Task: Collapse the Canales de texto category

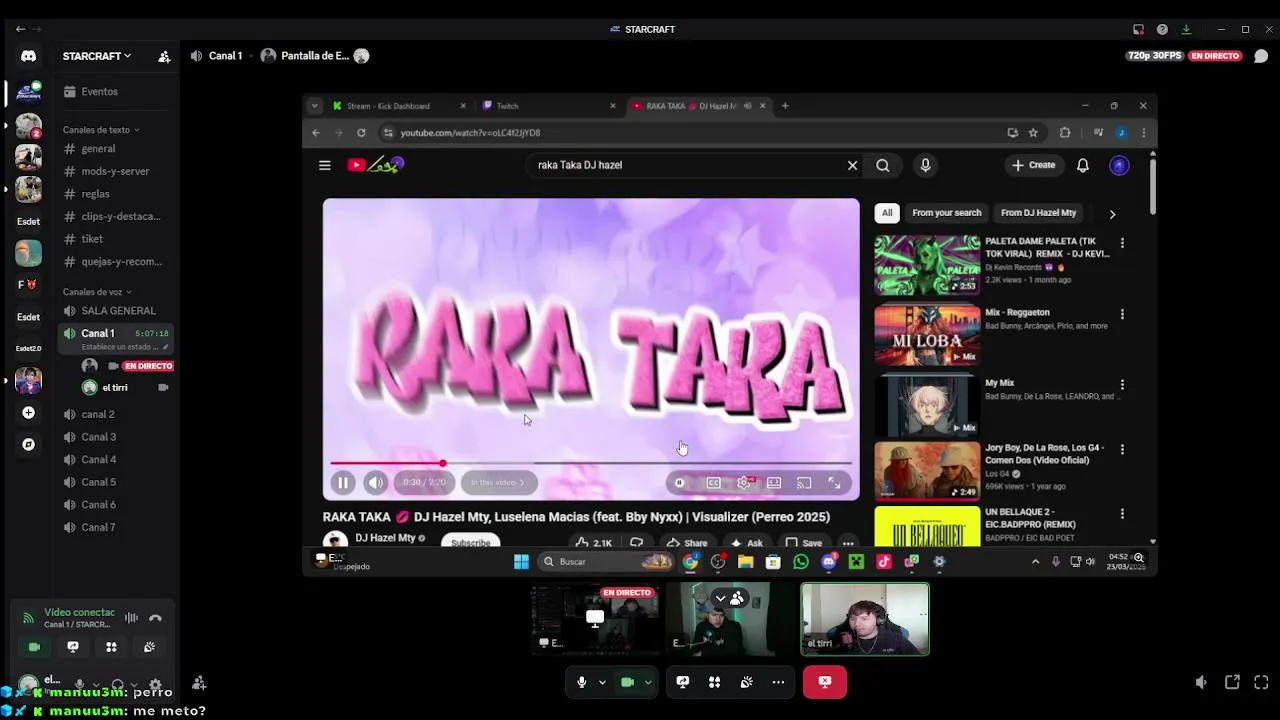Action: point(101,130)
